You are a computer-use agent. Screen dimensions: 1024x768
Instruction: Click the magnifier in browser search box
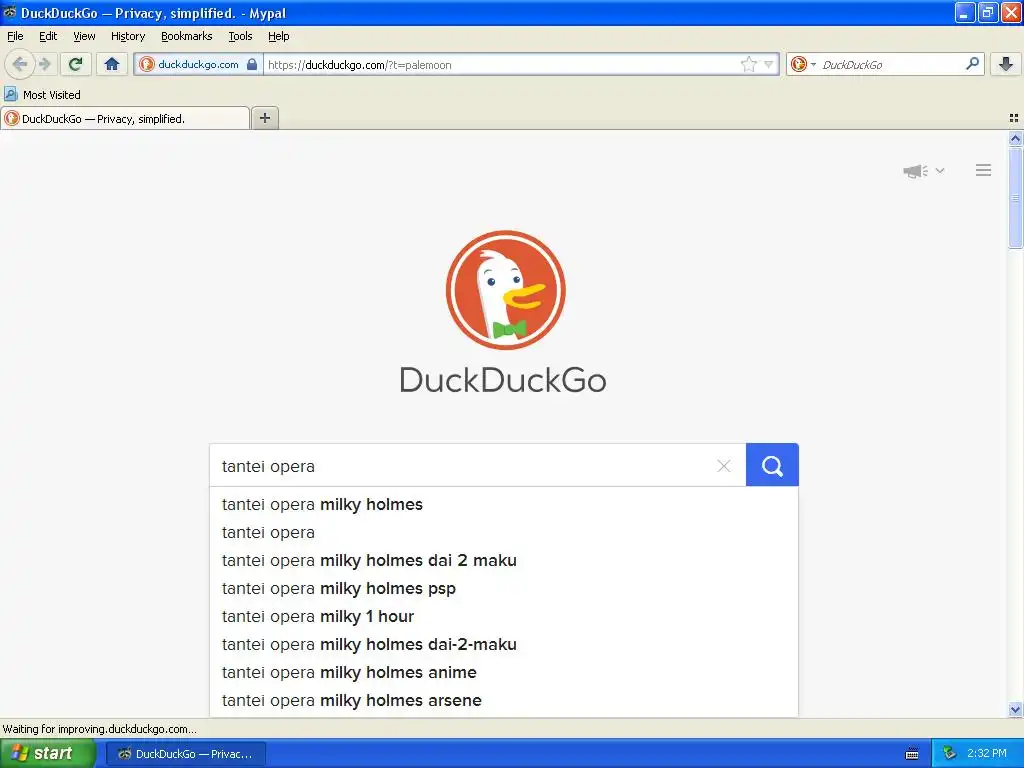pyautogui.click(x=972, y=64)
